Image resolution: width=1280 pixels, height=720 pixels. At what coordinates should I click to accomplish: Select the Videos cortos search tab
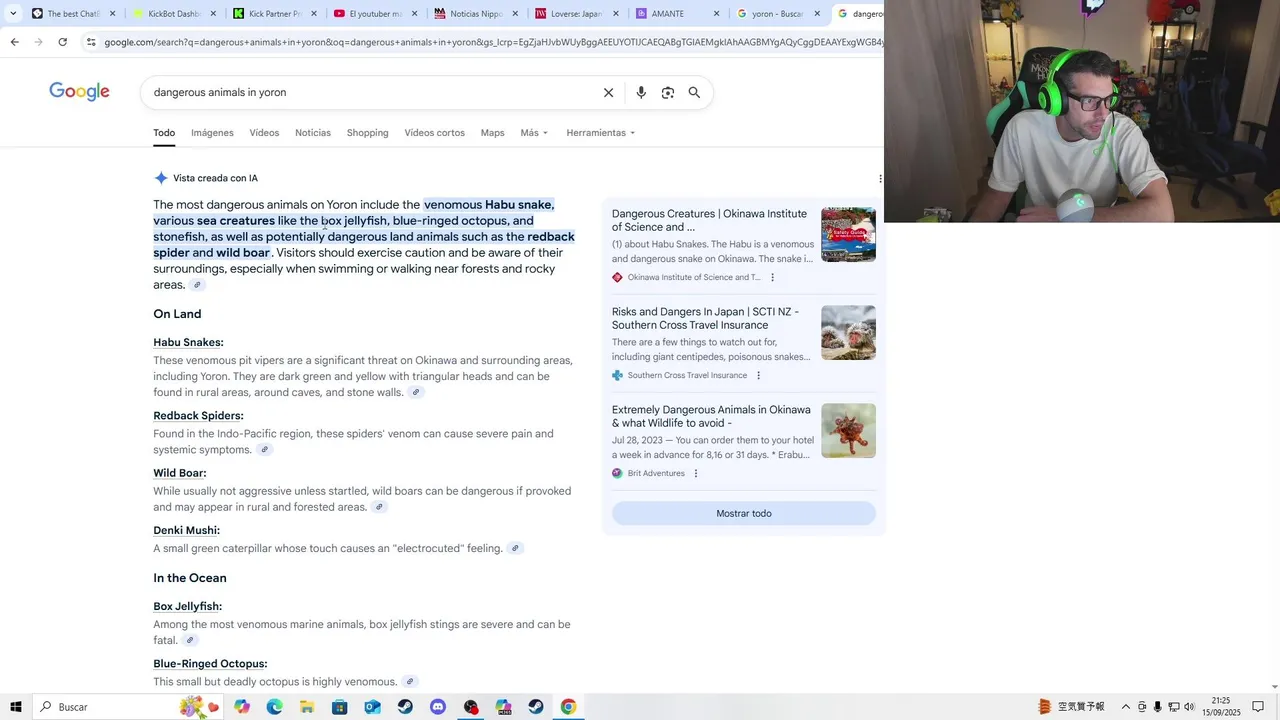pos(434,133)
